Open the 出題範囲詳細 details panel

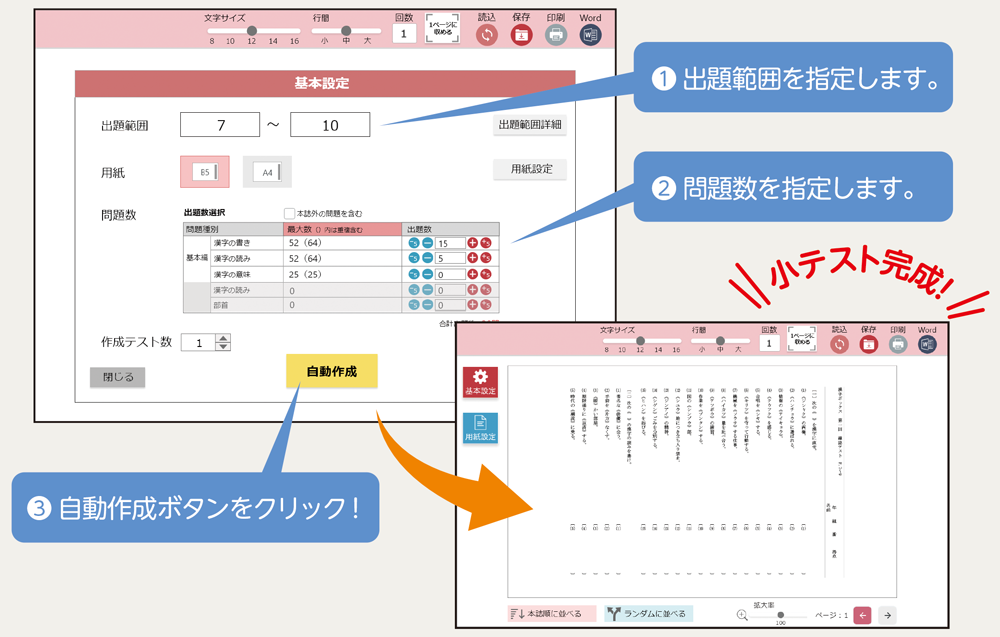pyautogui.click(x=530, y=125)
